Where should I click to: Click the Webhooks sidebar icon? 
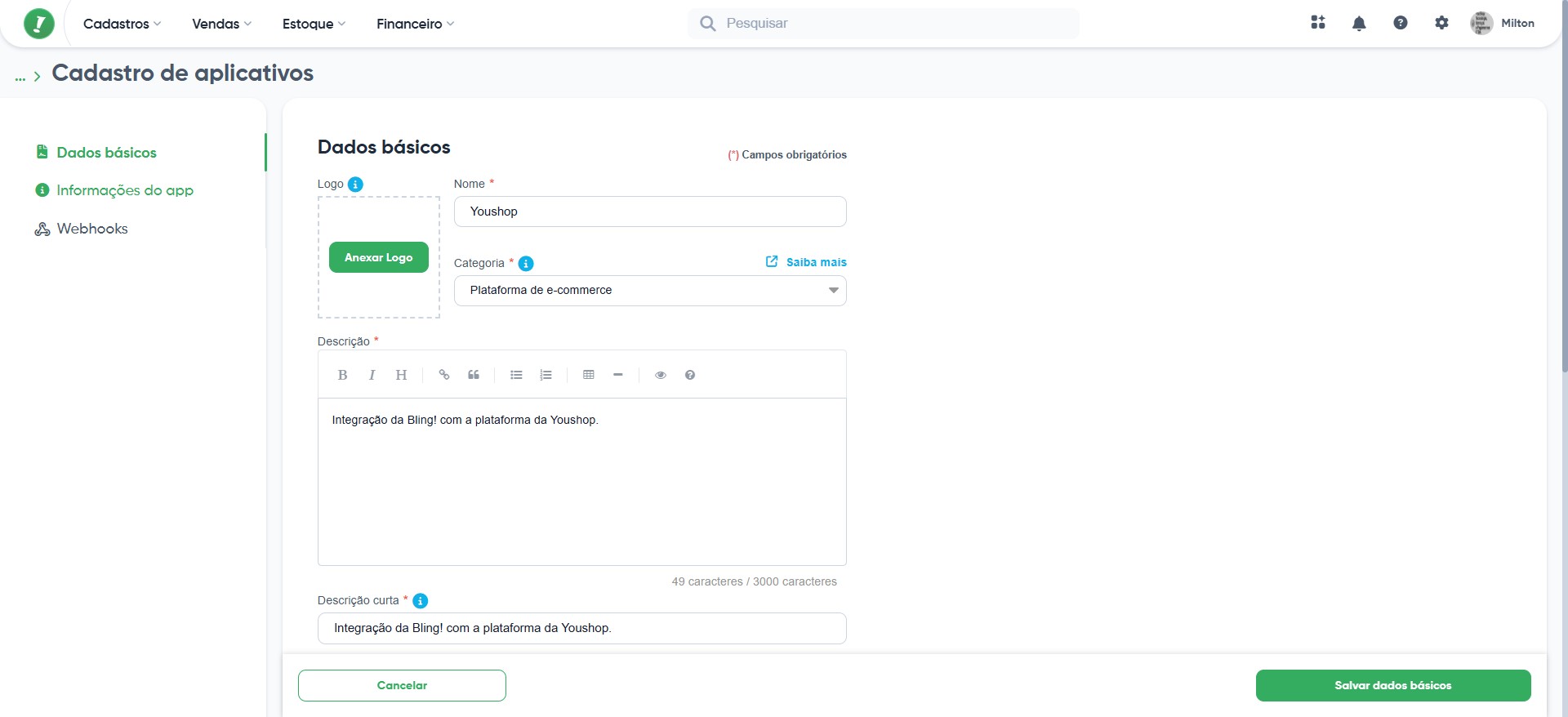[42, 229]
